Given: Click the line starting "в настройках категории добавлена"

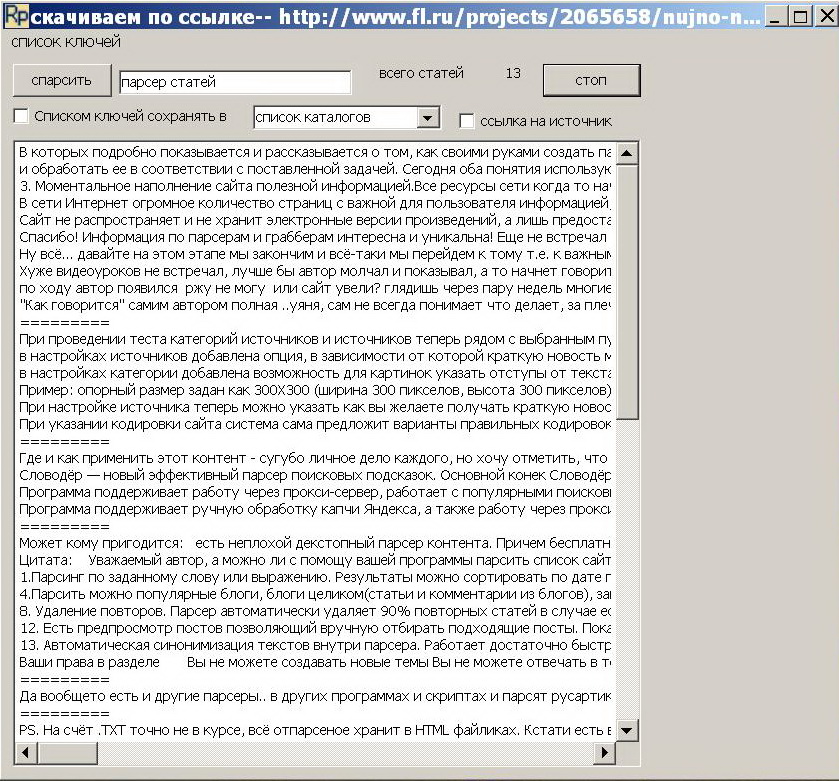Looking at the screenshot, I should coord(315,373).
